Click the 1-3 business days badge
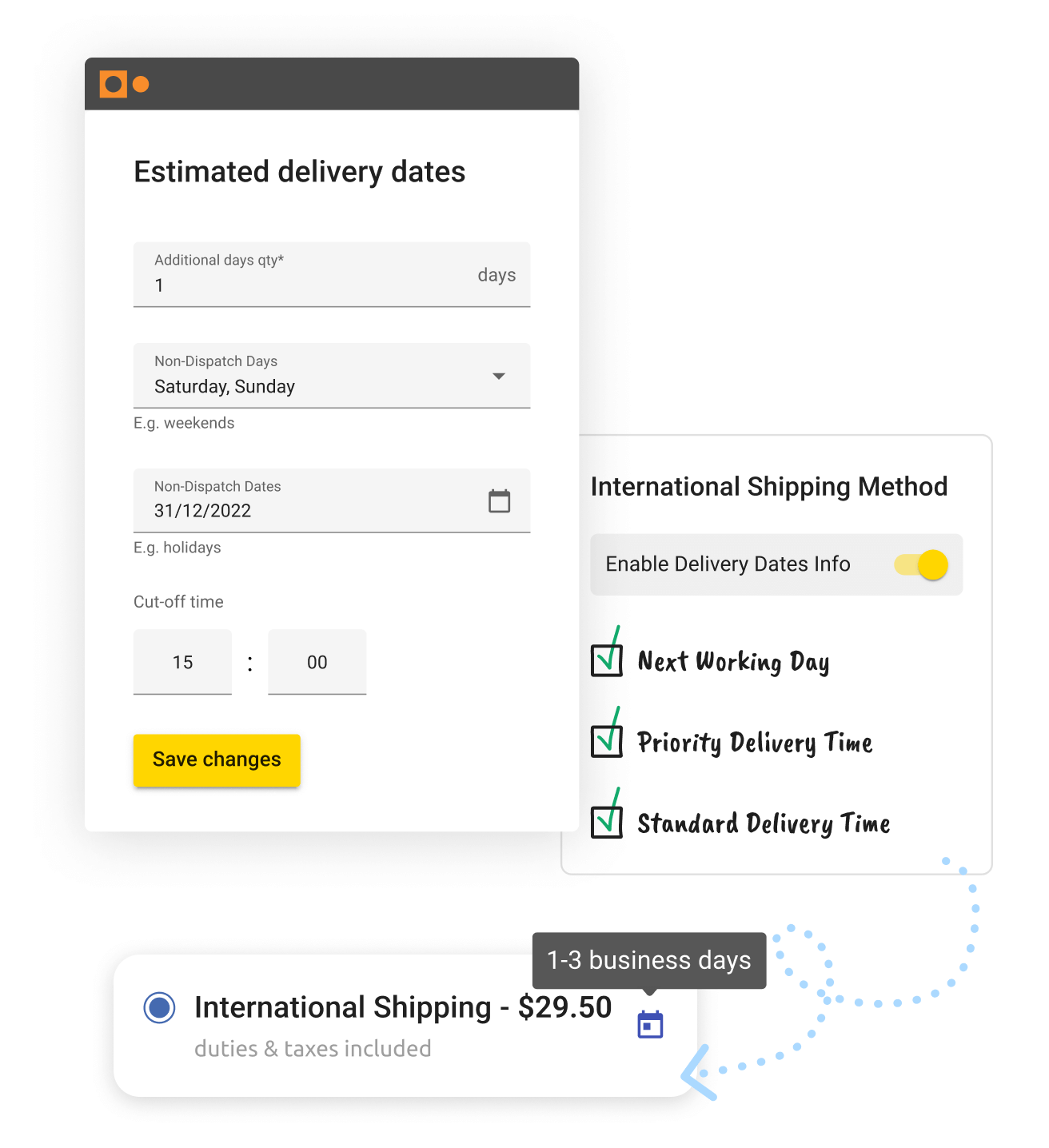Viewport: 1049px width, 1148px height. 648,960
